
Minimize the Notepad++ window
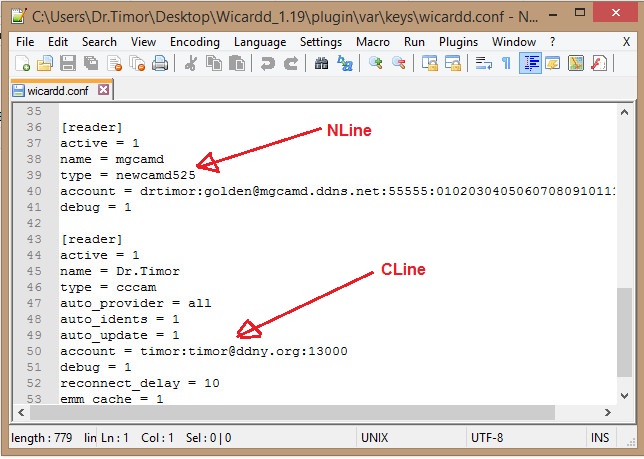click(553, 14)
